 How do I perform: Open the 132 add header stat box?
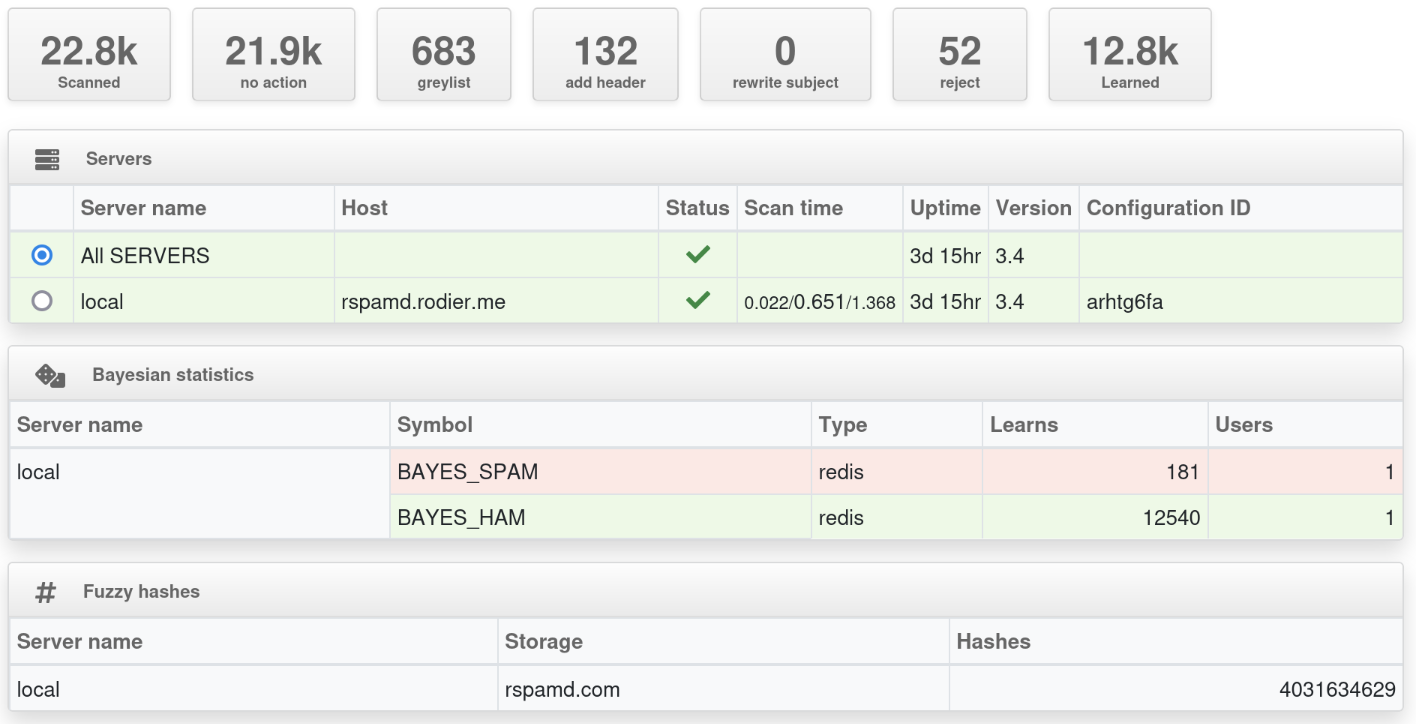point(605,55)
